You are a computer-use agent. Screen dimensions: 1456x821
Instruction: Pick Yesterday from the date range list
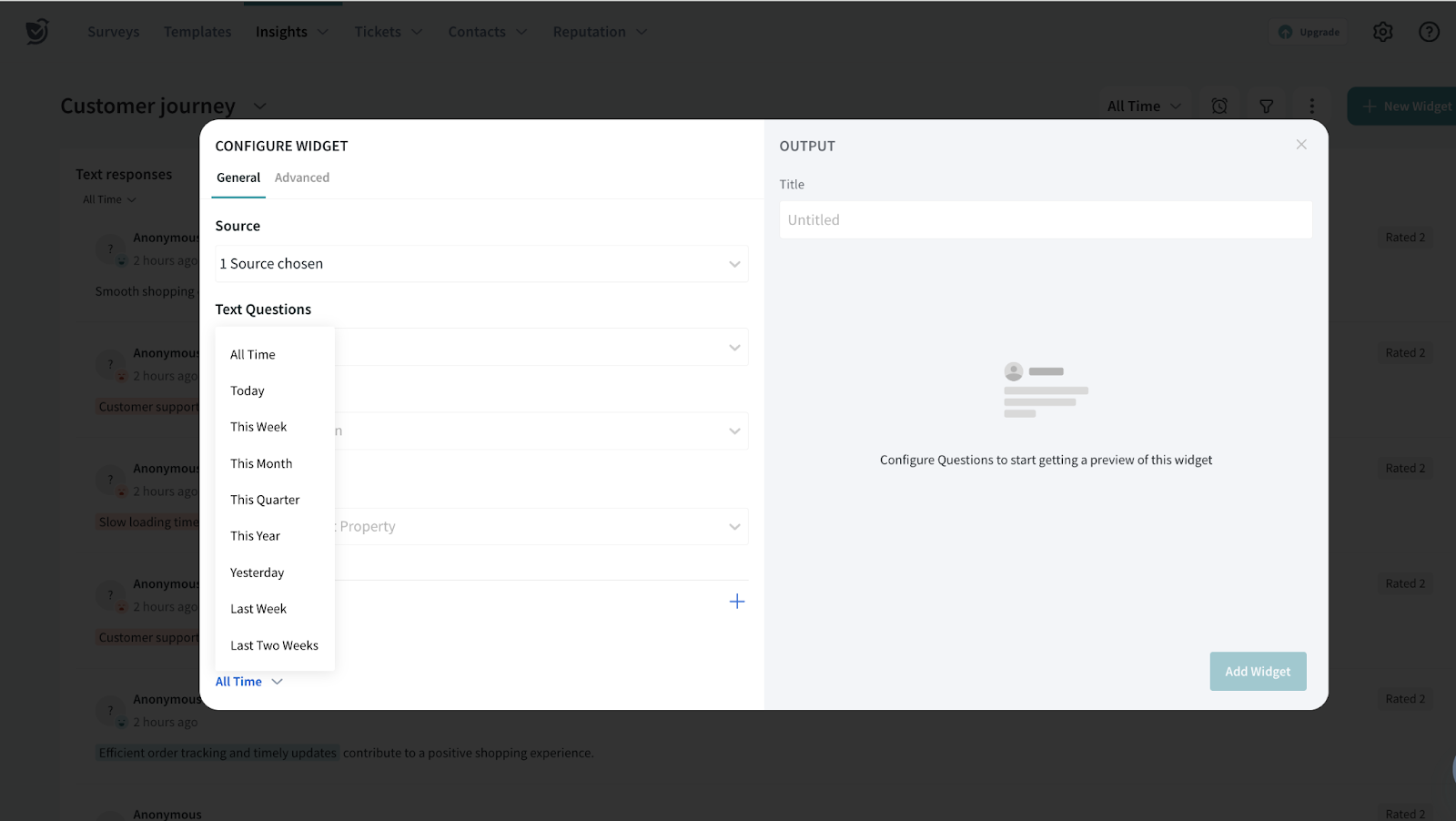coord(257,573)
